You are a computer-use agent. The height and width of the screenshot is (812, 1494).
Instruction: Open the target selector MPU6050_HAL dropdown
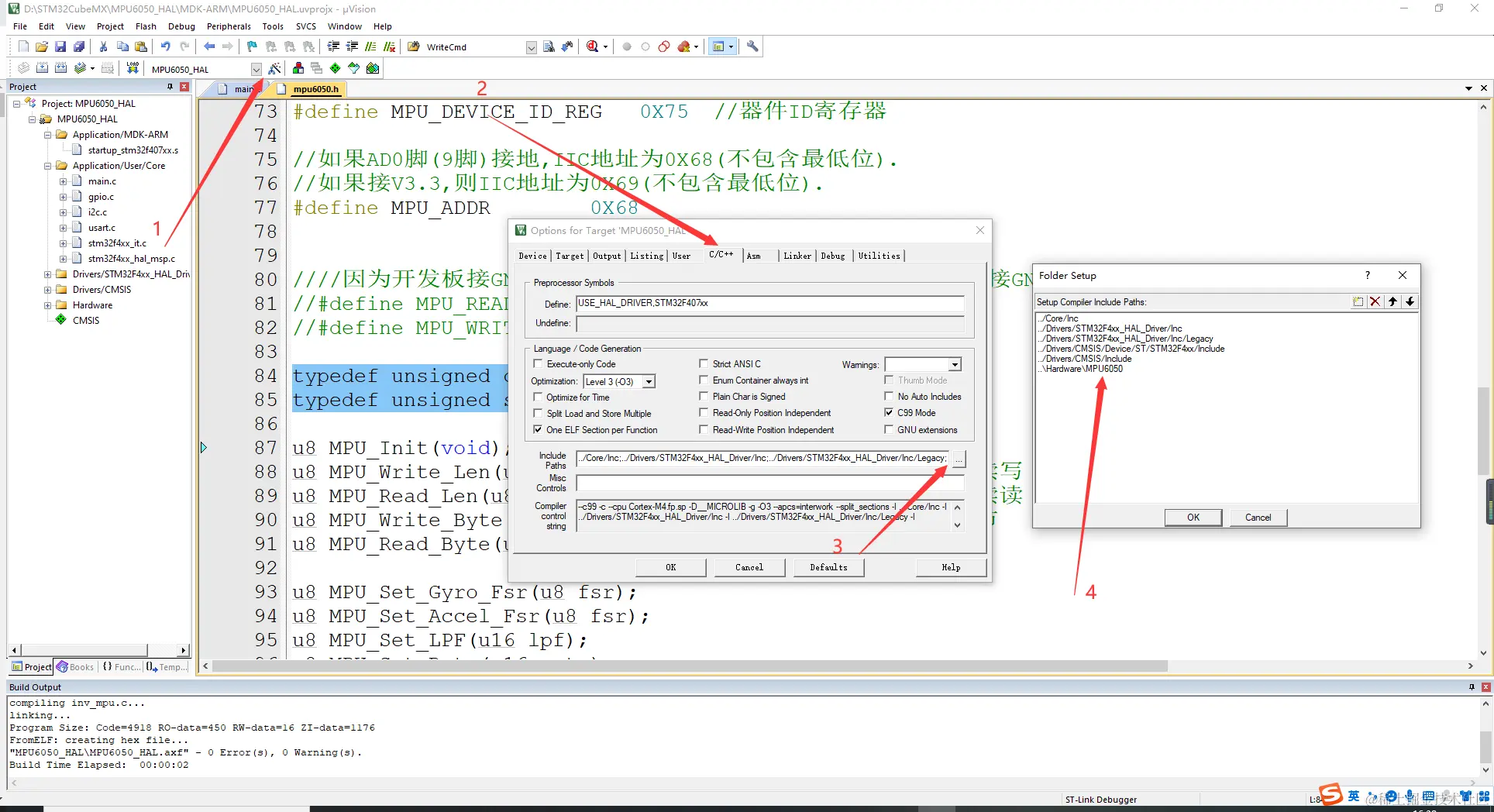[x=256, y=69]
